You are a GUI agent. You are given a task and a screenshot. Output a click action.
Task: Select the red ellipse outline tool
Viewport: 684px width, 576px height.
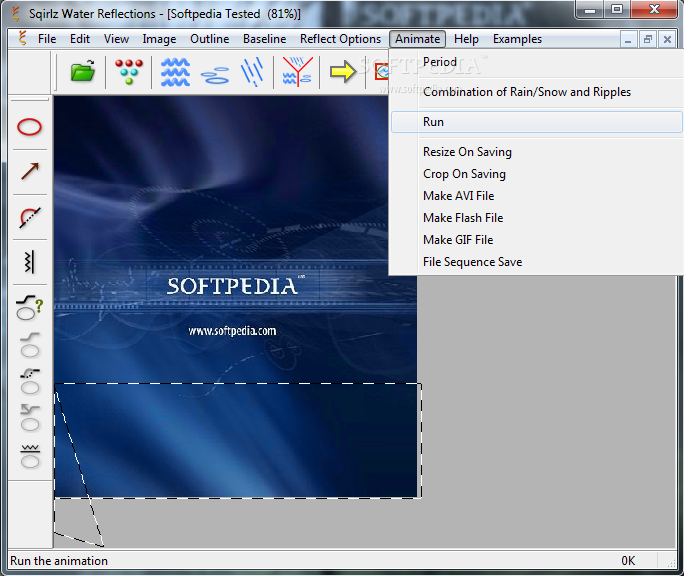[x=29, y=127]
